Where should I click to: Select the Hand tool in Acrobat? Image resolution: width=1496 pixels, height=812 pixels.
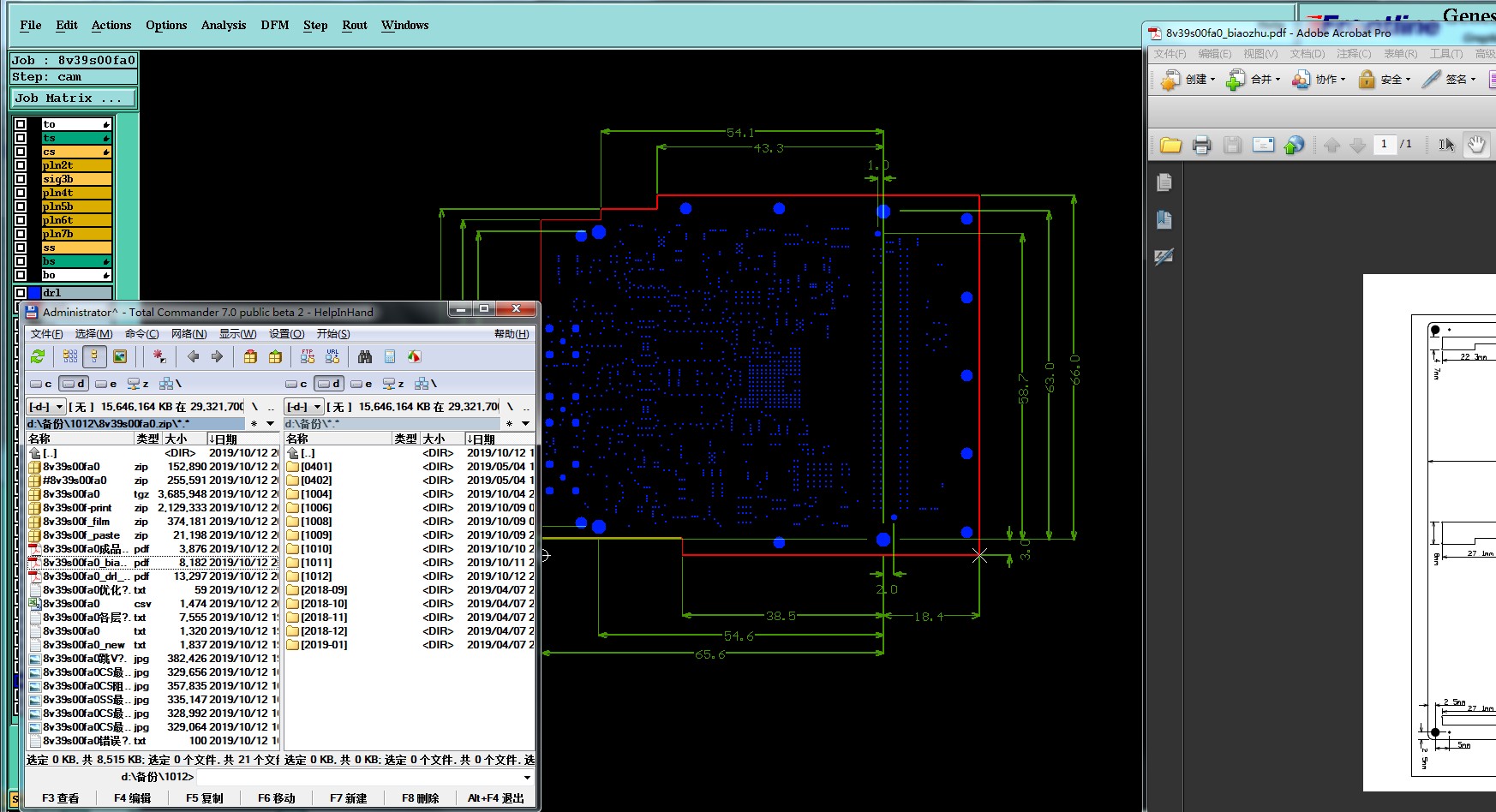pos(1476,145)
